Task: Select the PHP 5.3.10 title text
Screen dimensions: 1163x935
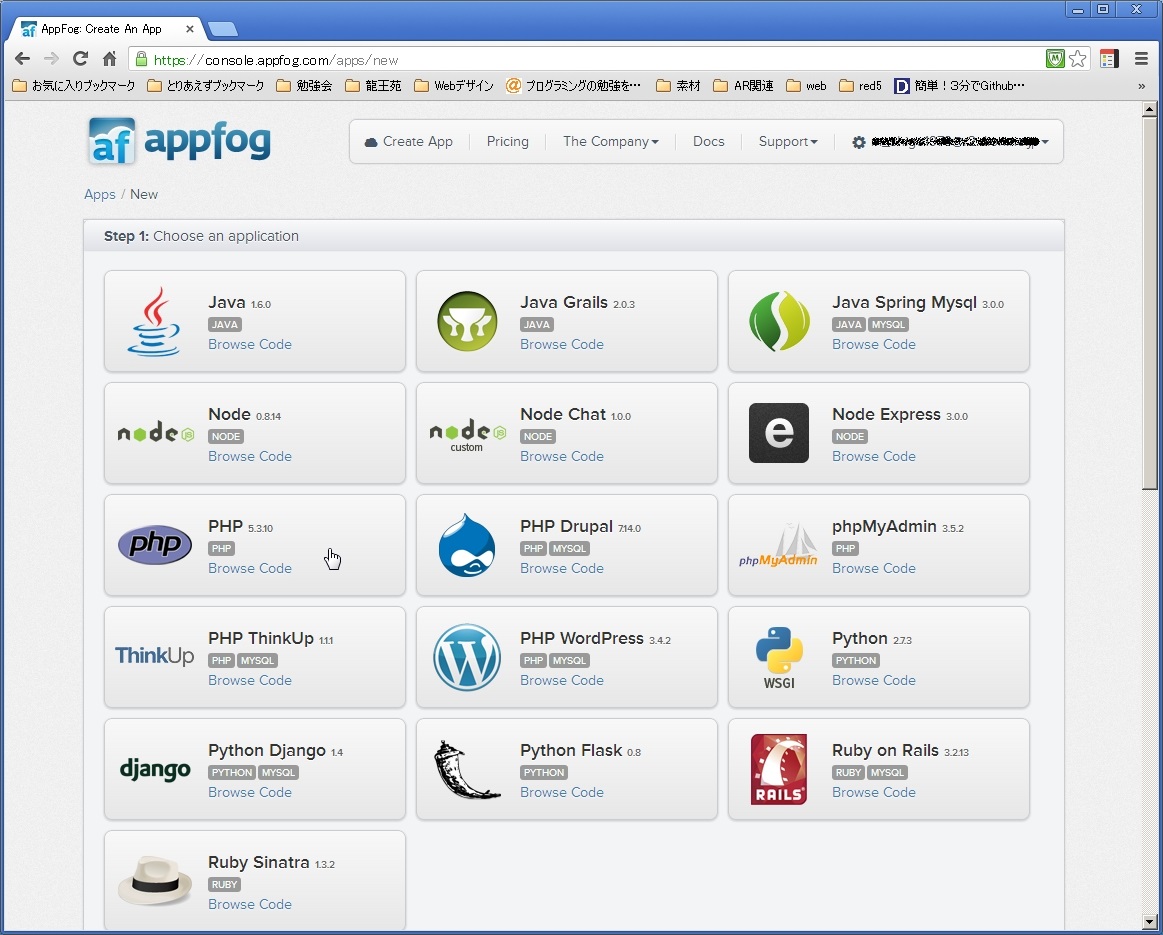Action: (x=240, y=526)
